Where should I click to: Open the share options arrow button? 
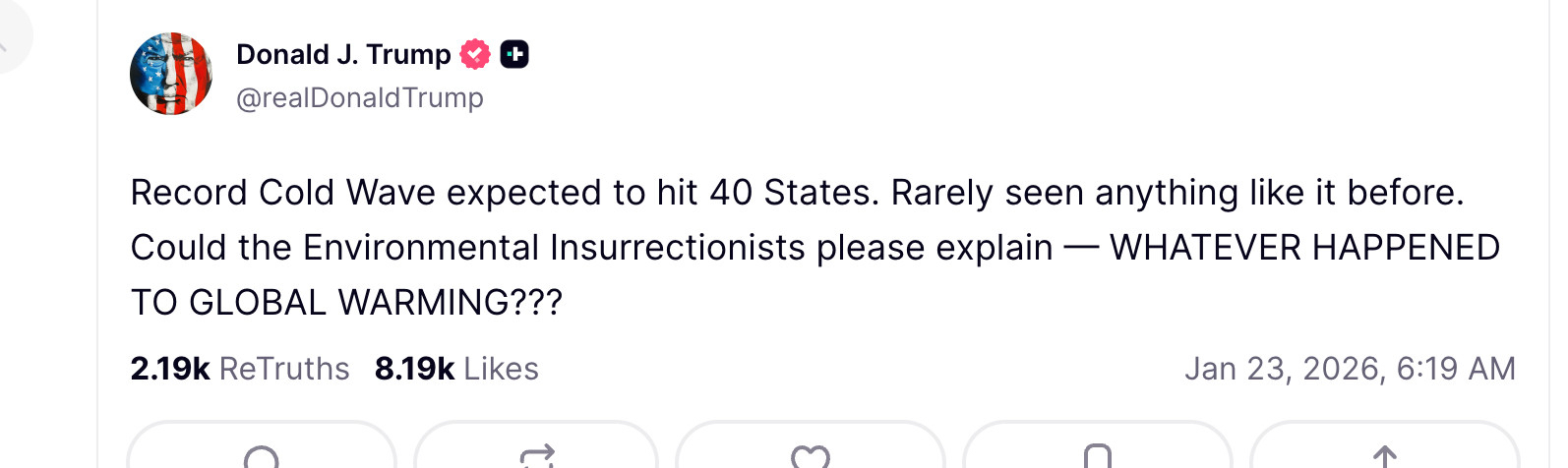pos(1384,456)
